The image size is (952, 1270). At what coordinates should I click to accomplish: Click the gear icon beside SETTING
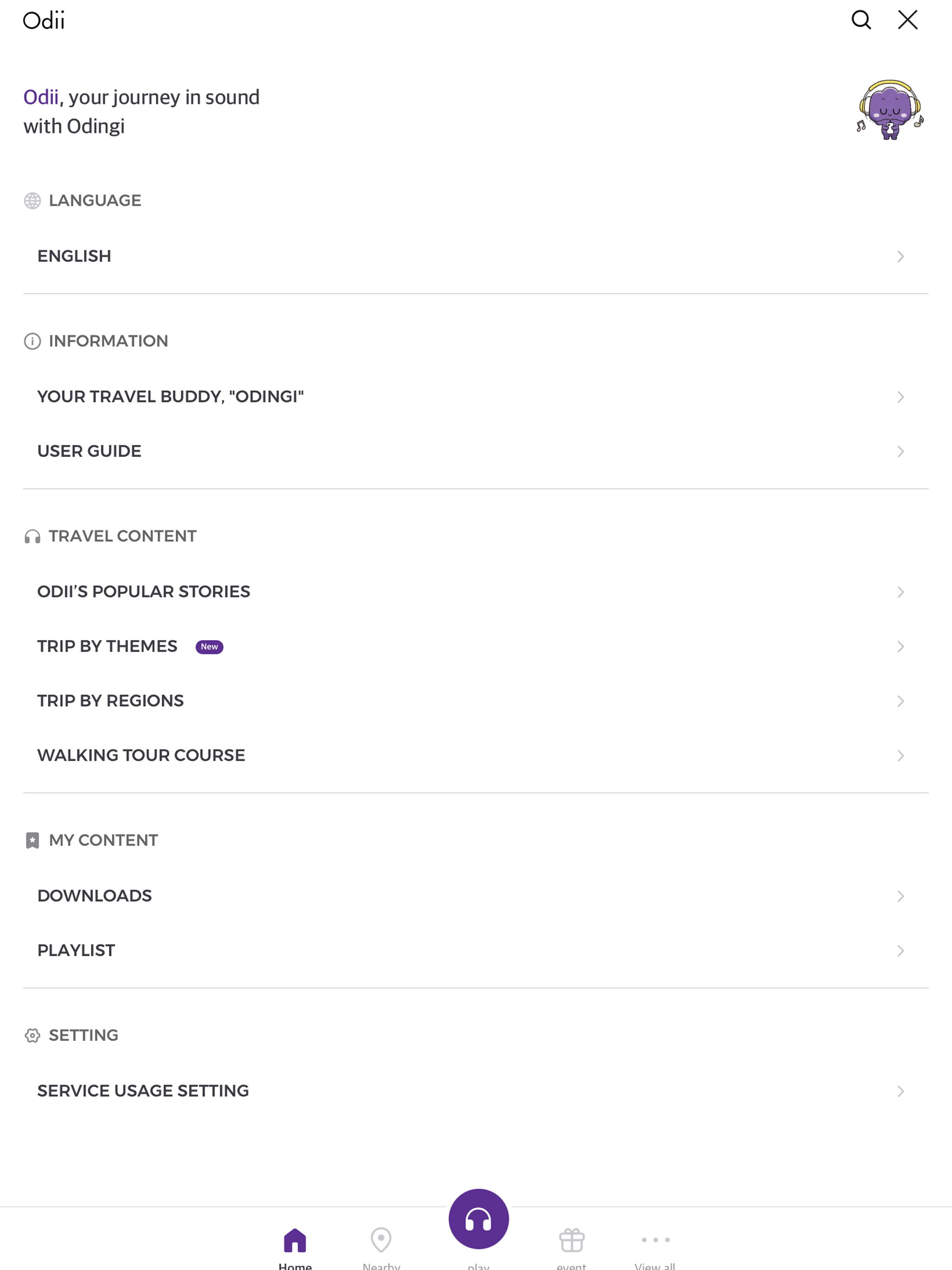point(32,1035)
